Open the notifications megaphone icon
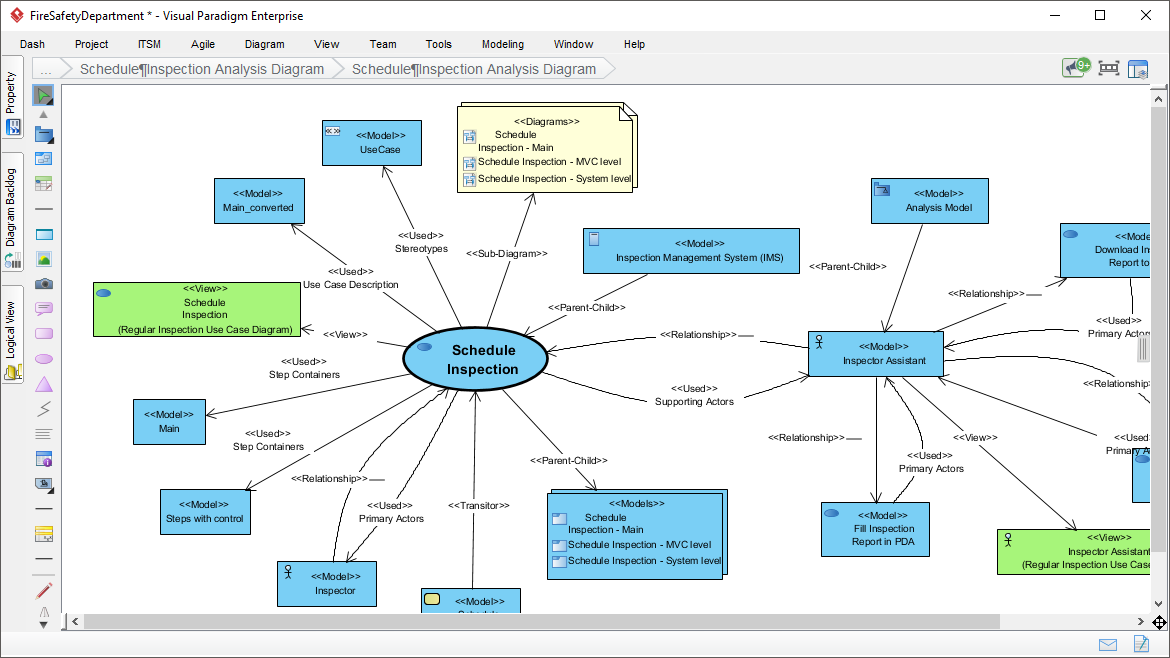 pos(1076,68)
